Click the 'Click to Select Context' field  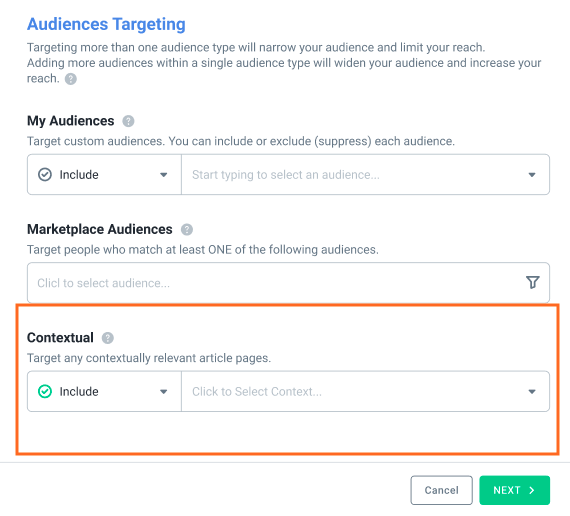click(365, 392)
